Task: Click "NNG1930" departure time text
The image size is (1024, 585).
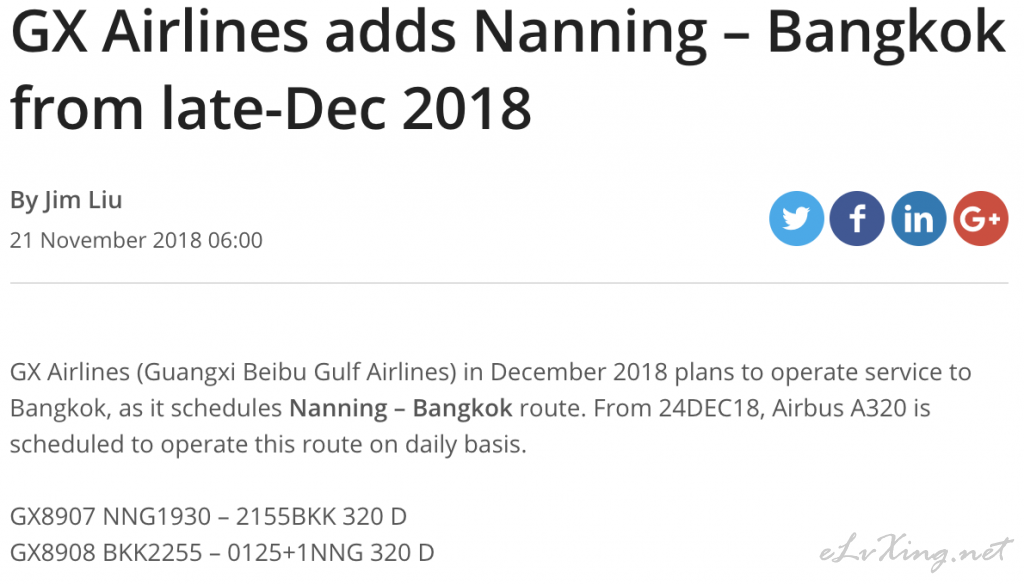Action: coord(157,516)
